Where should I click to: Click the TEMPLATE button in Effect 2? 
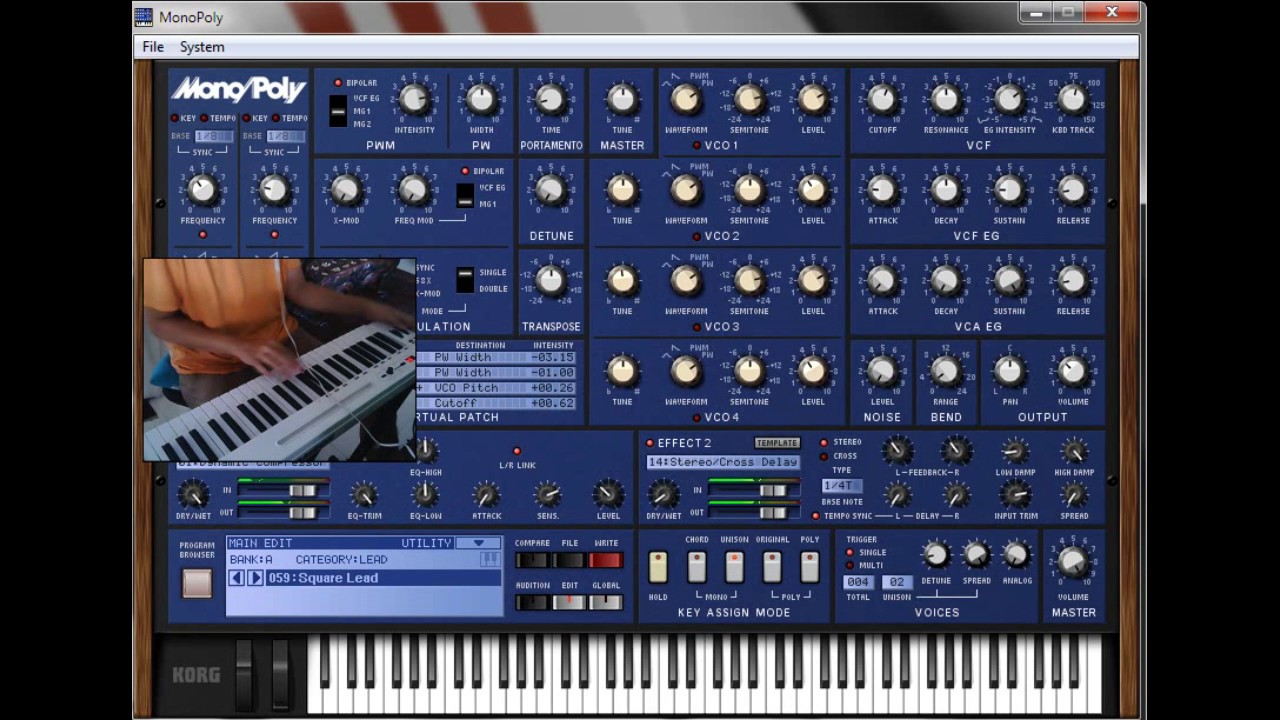[x=777, y=443]
